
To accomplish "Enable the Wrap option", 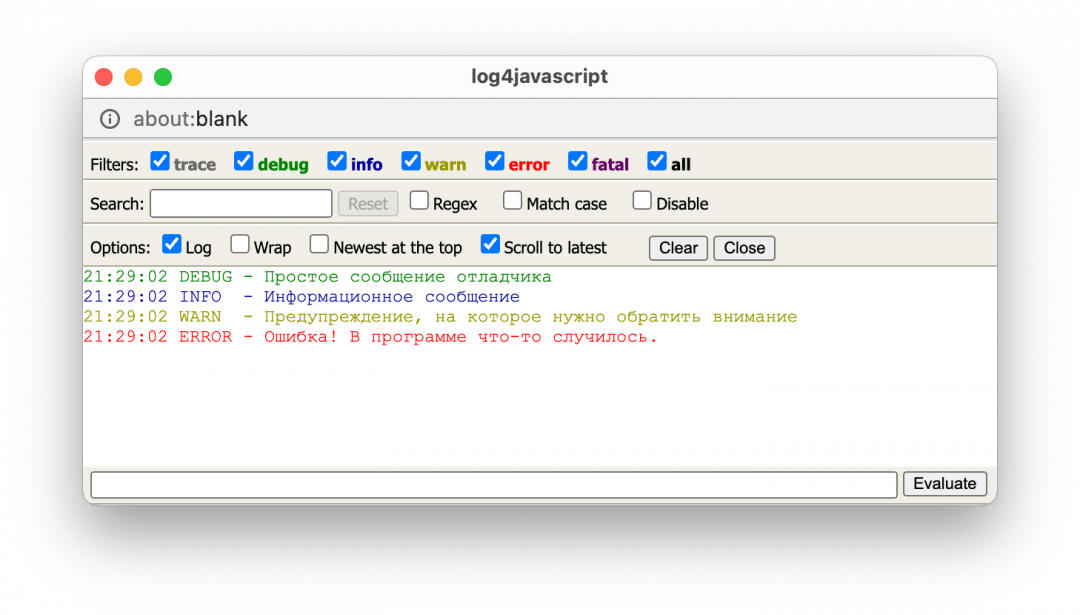I will 240,244.
